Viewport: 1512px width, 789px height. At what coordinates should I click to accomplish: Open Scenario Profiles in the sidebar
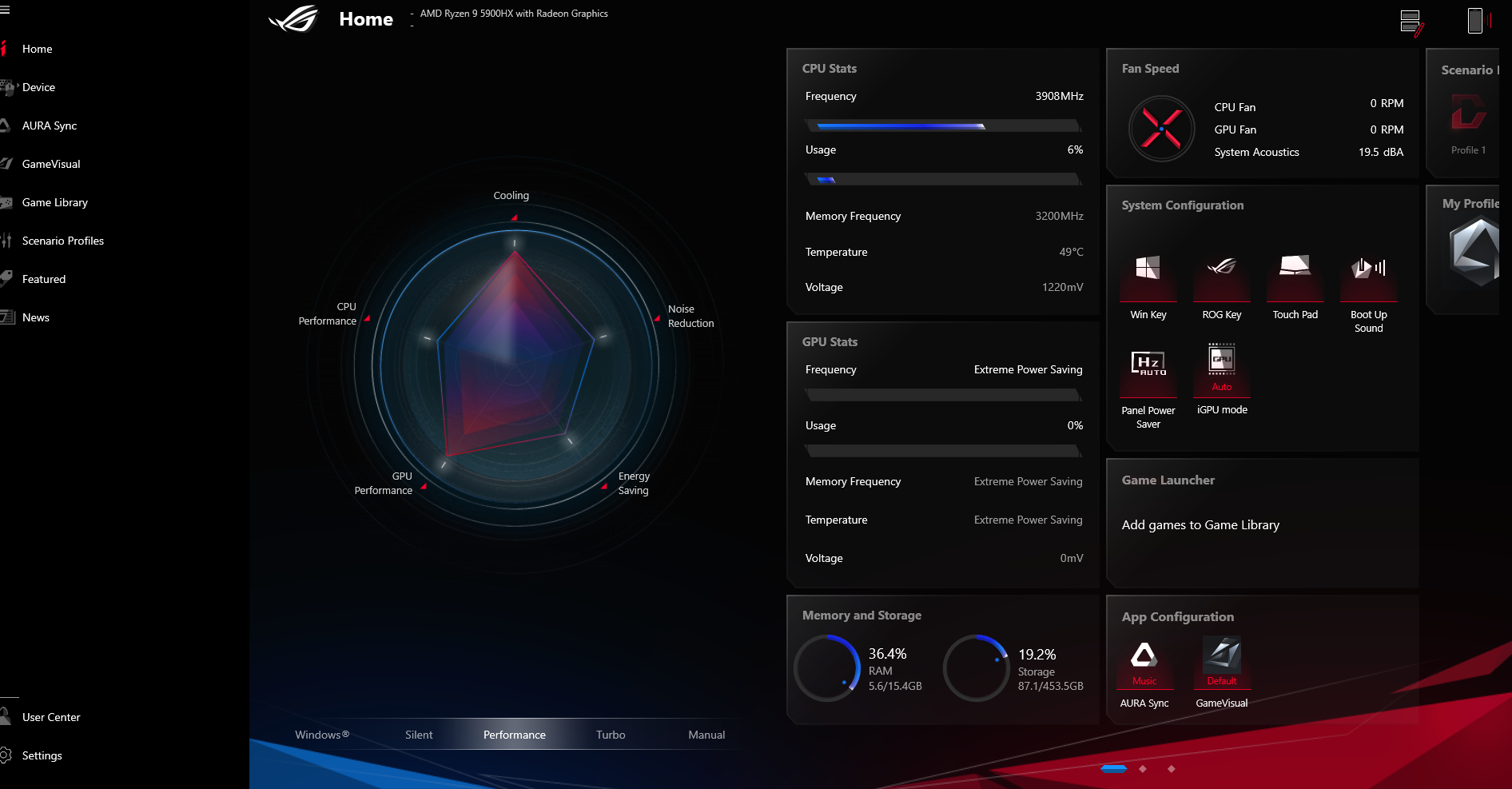click(x=63, y=241)
